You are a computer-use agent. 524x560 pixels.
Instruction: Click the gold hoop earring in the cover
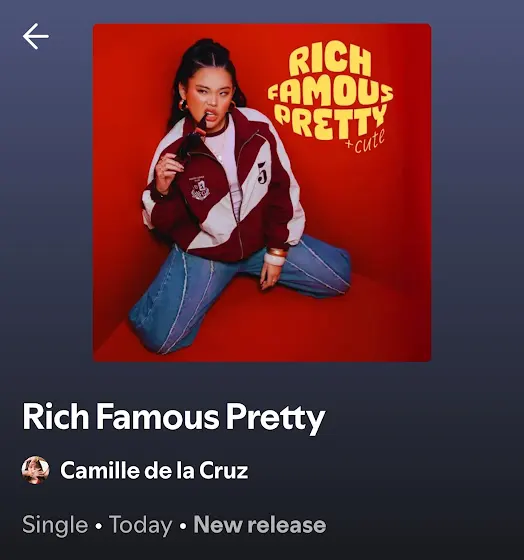(183, 105)
